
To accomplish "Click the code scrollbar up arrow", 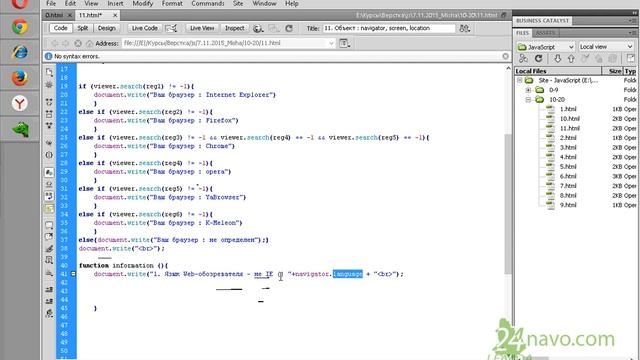I will (x=508, y=68).
